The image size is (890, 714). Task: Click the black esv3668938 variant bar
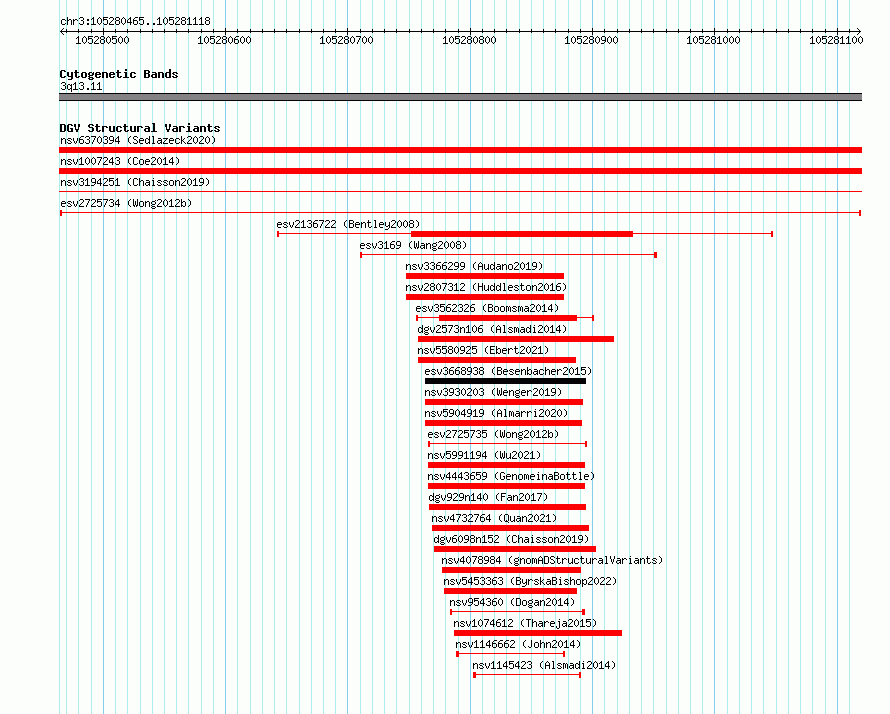[505, 381]
